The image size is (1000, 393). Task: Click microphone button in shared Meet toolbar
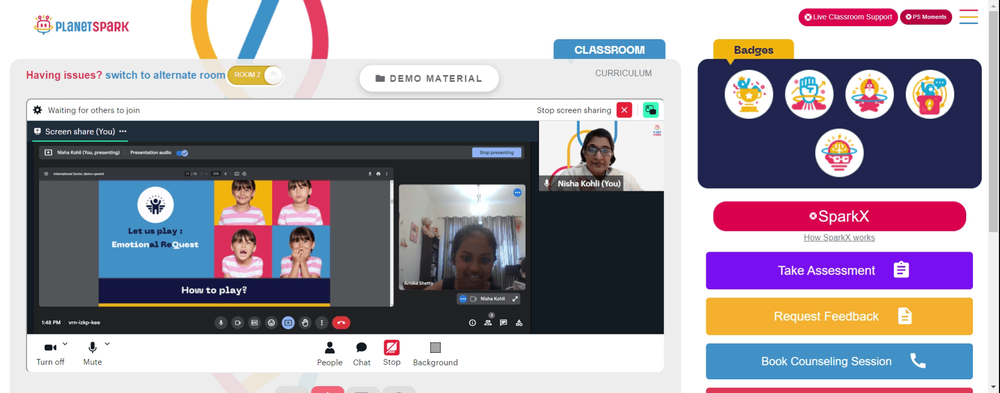(221, 323)
